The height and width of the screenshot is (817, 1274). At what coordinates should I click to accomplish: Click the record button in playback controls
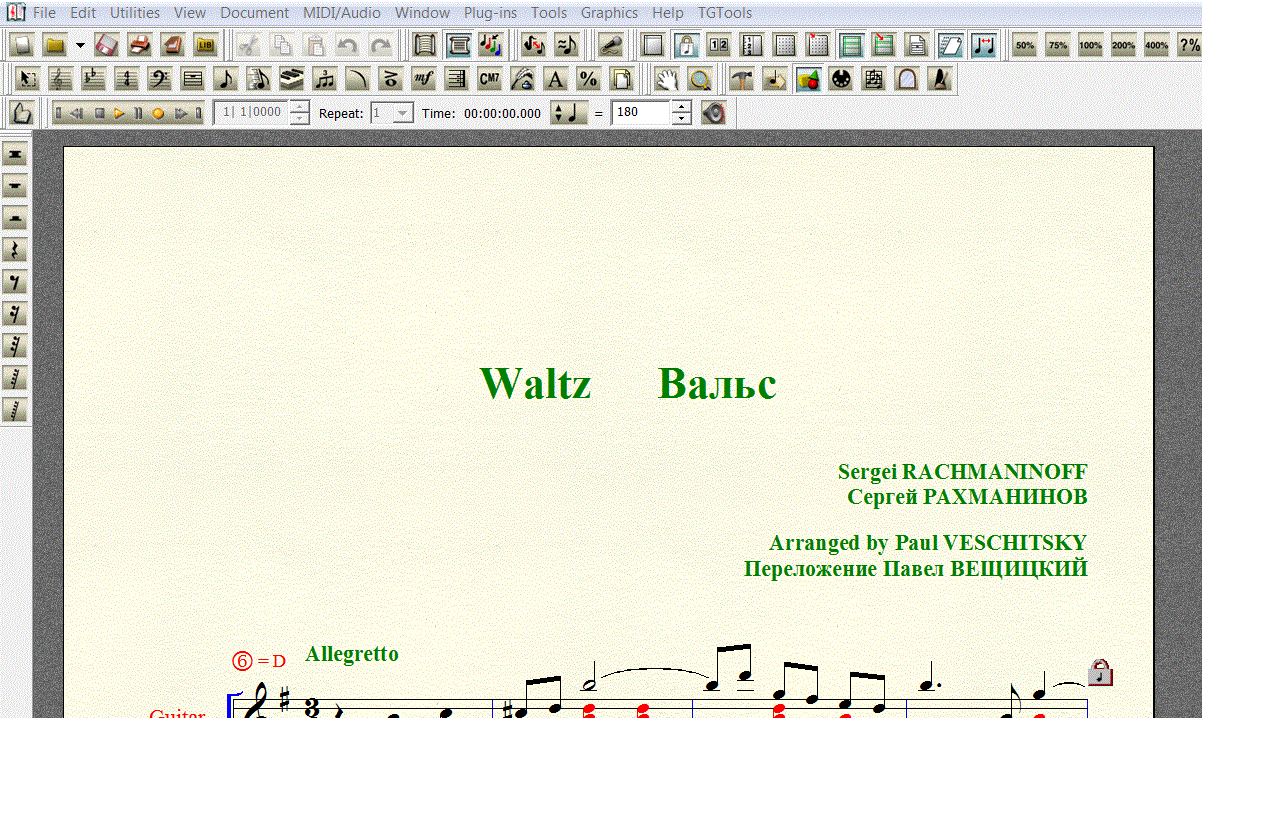pyautogui.click(x=158, y=113)
